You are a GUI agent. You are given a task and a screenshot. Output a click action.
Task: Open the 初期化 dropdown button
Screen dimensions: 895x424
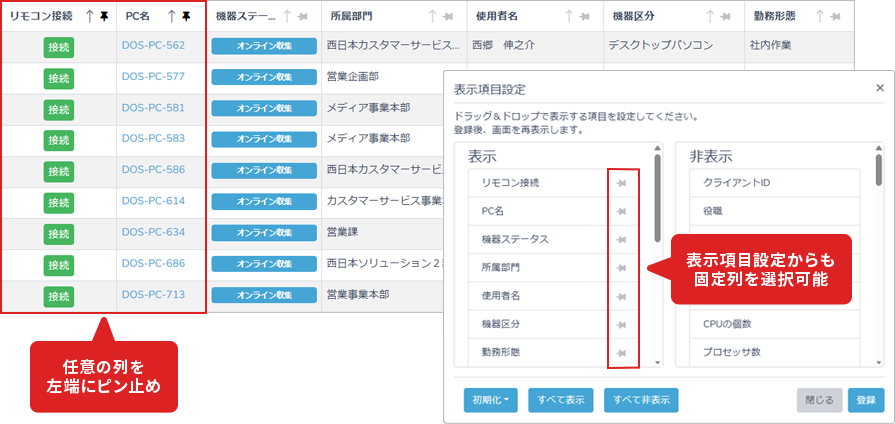491,401
